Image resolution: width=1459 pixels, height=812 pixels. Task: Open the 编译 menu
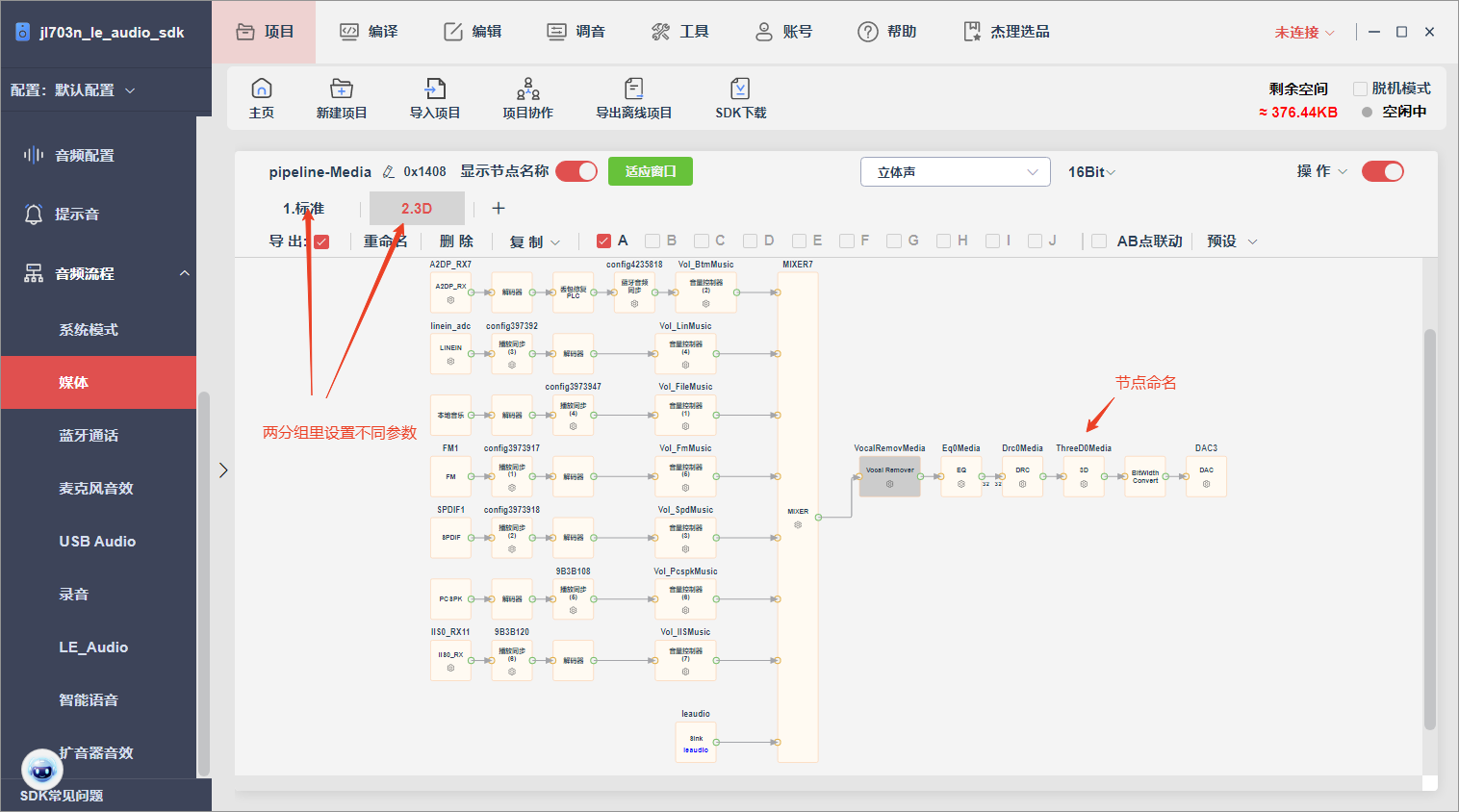[369, 32]
